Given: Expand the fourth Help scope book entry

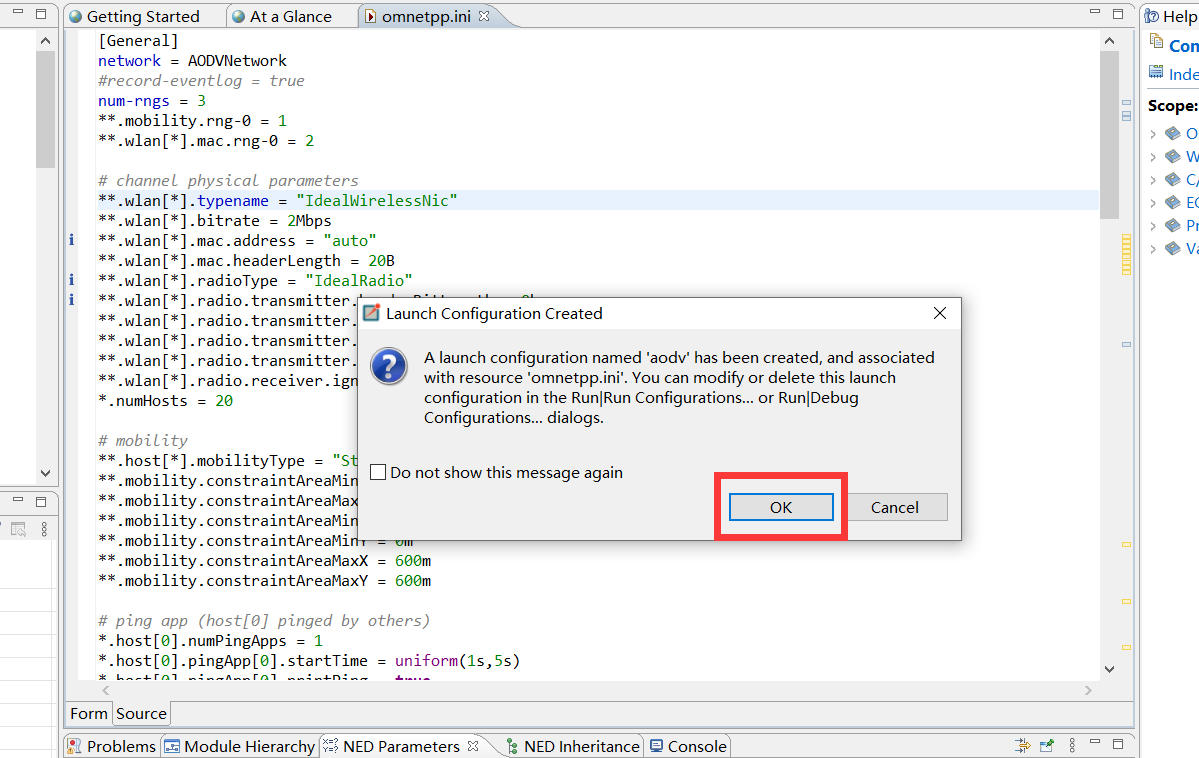Looking at the screenshot, I should (1153, 203).
